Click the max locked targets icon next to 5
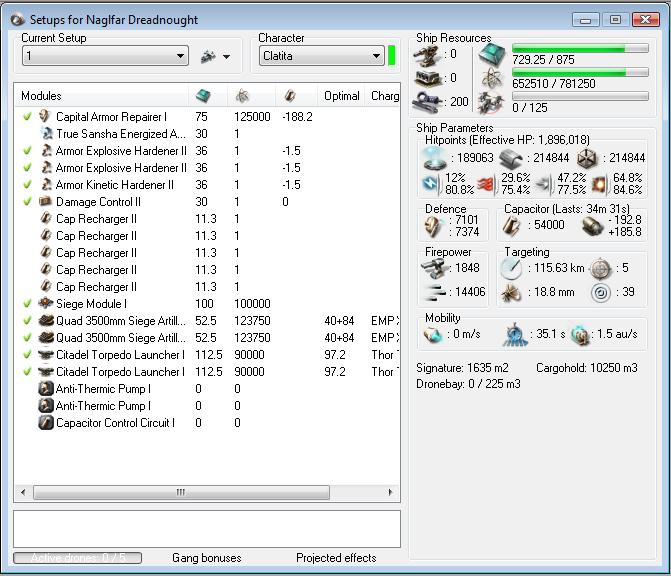 (x=600, y=269)
